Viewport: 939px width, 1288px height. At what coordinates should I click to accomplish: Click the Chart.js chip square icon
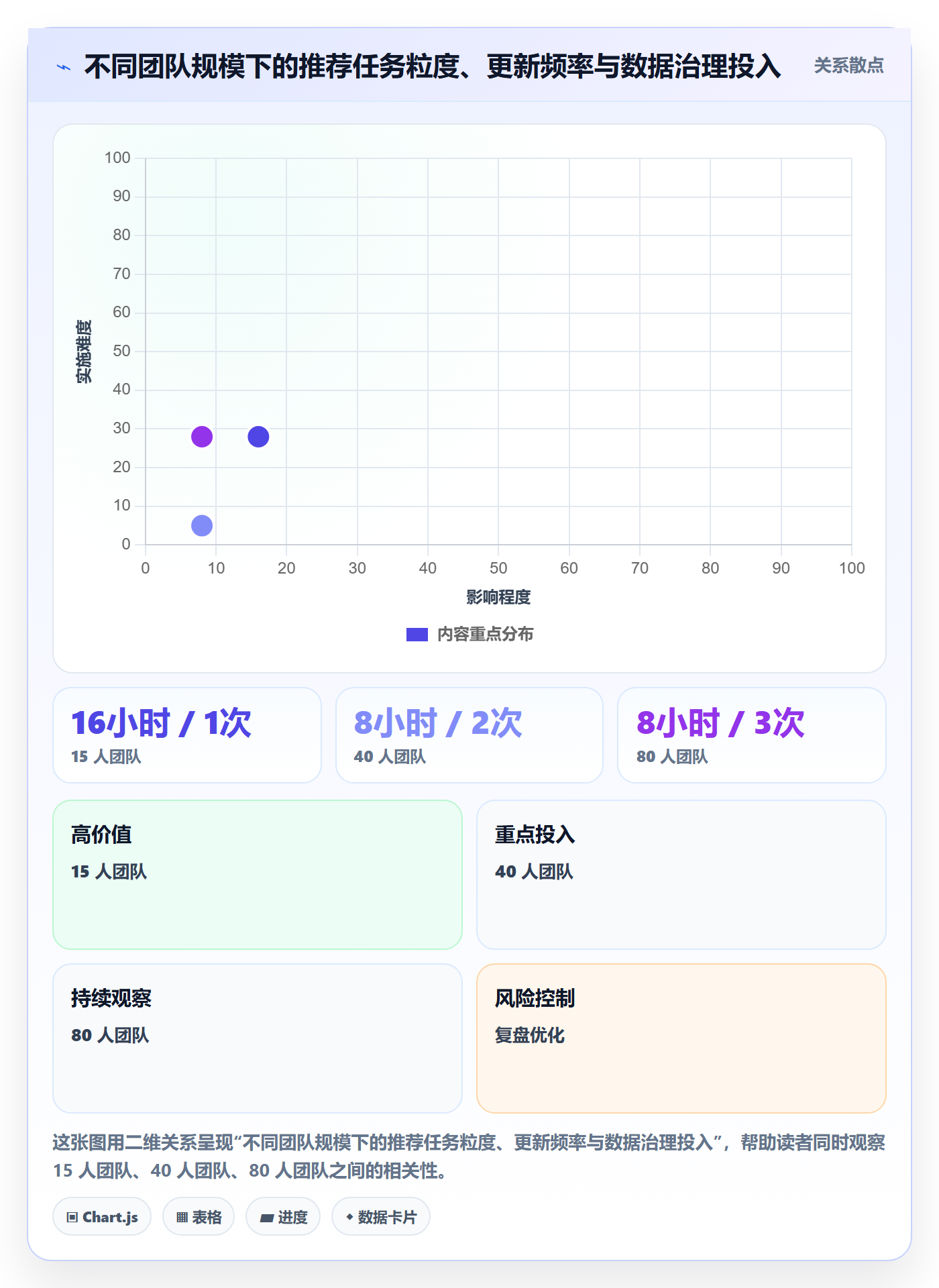coord(72,1218)
